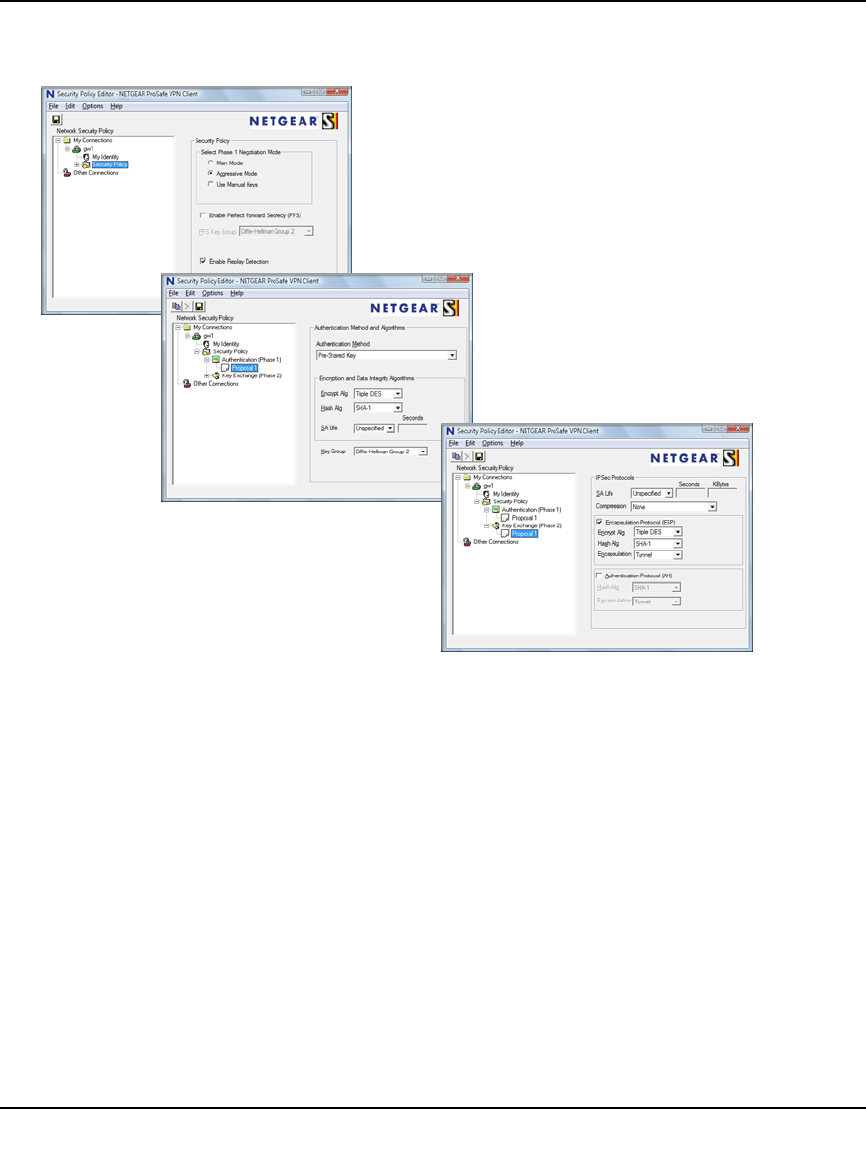Click Proposal 1 page icon under Authentication, IPSec window
866x1171 pixels.
[505, 518]
